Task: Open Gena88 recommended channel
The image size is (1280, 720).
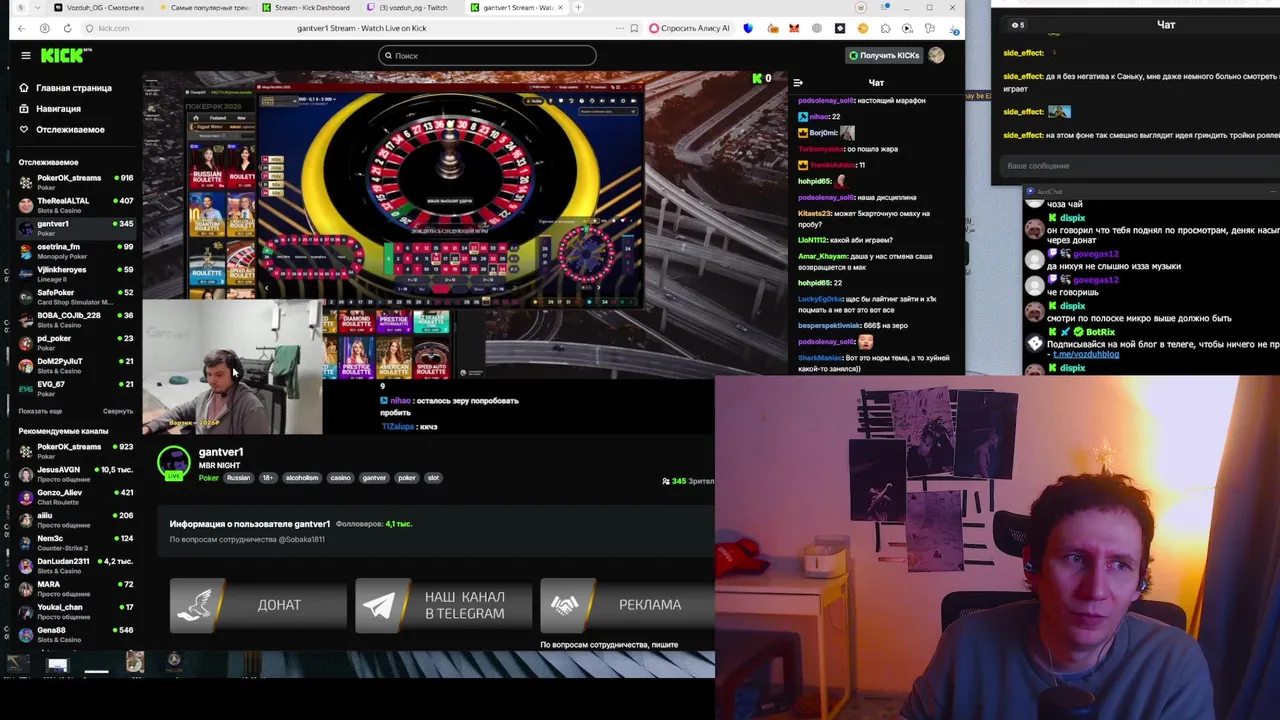Action: [76, 635]
